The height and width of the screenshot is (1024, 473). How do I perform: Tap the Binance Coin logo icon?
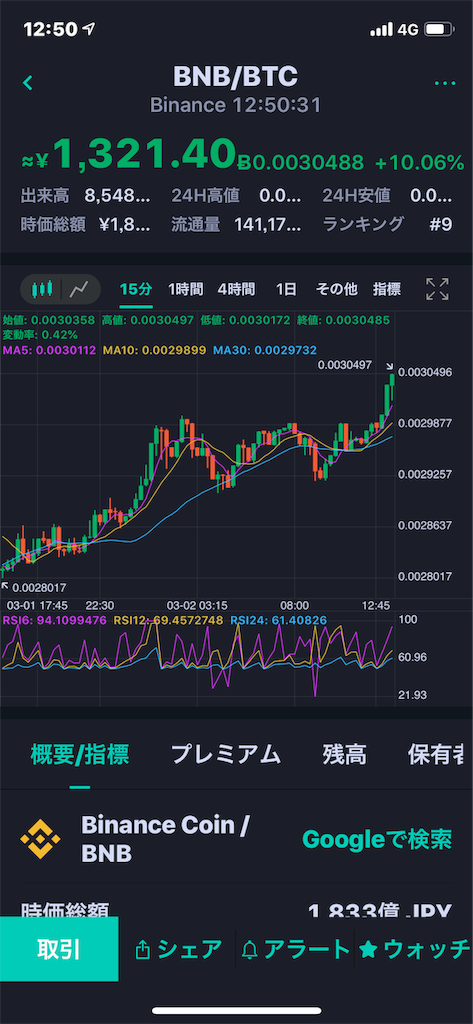(x=41, y=838)
